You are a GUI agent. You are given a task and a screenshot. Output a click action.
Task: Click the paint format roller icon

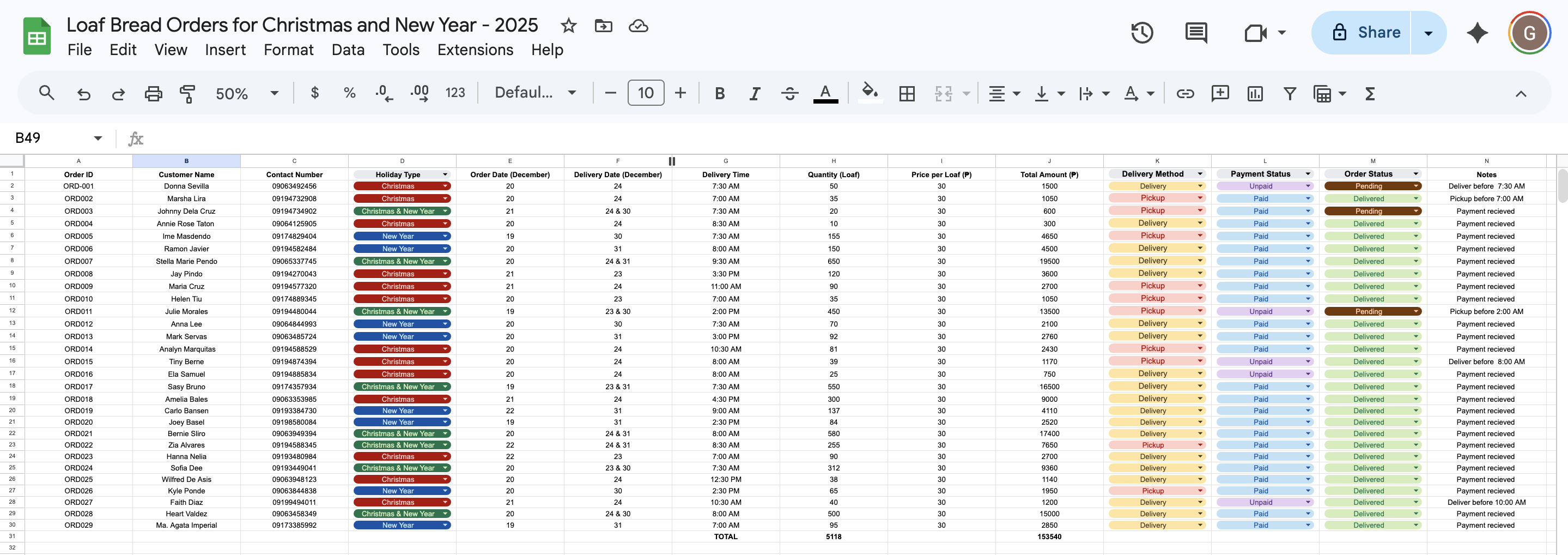click(187, 93)
